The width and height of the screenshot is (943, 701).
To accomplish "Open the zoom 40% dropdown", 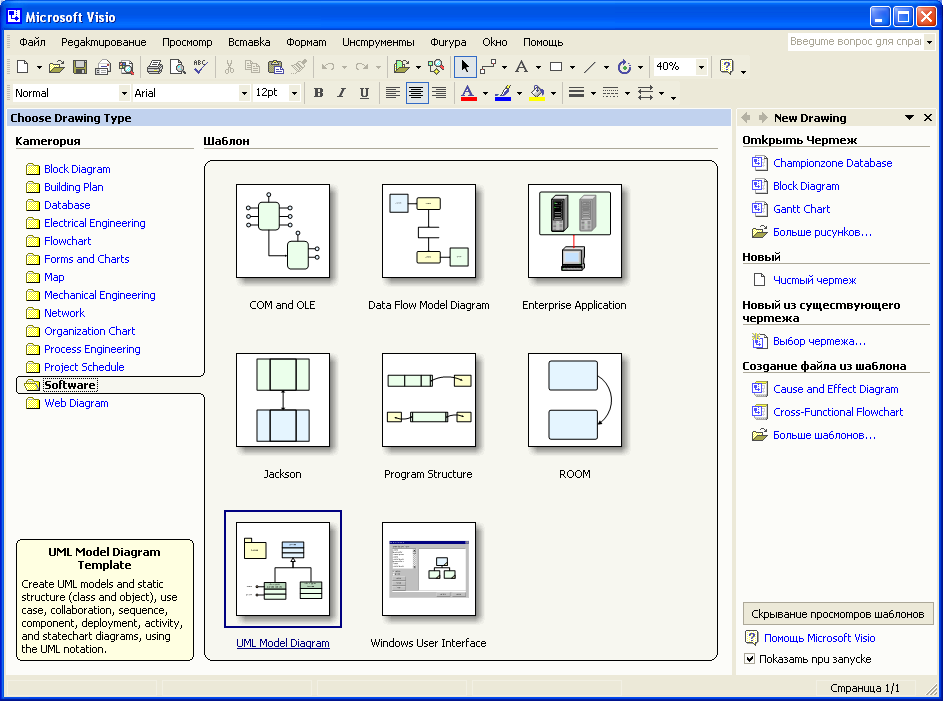I will click(x=701, y=67).
